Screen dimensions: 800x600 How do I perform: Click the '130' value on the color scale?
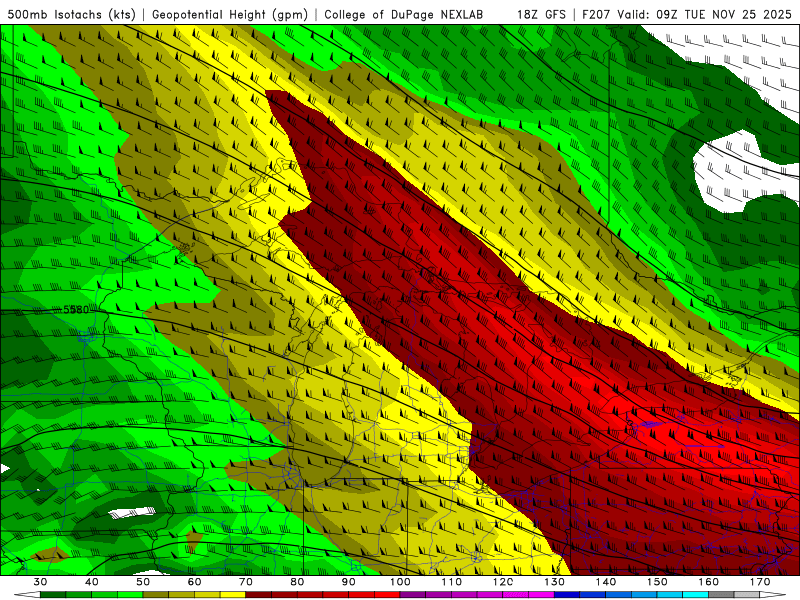(x=555, y=582)
